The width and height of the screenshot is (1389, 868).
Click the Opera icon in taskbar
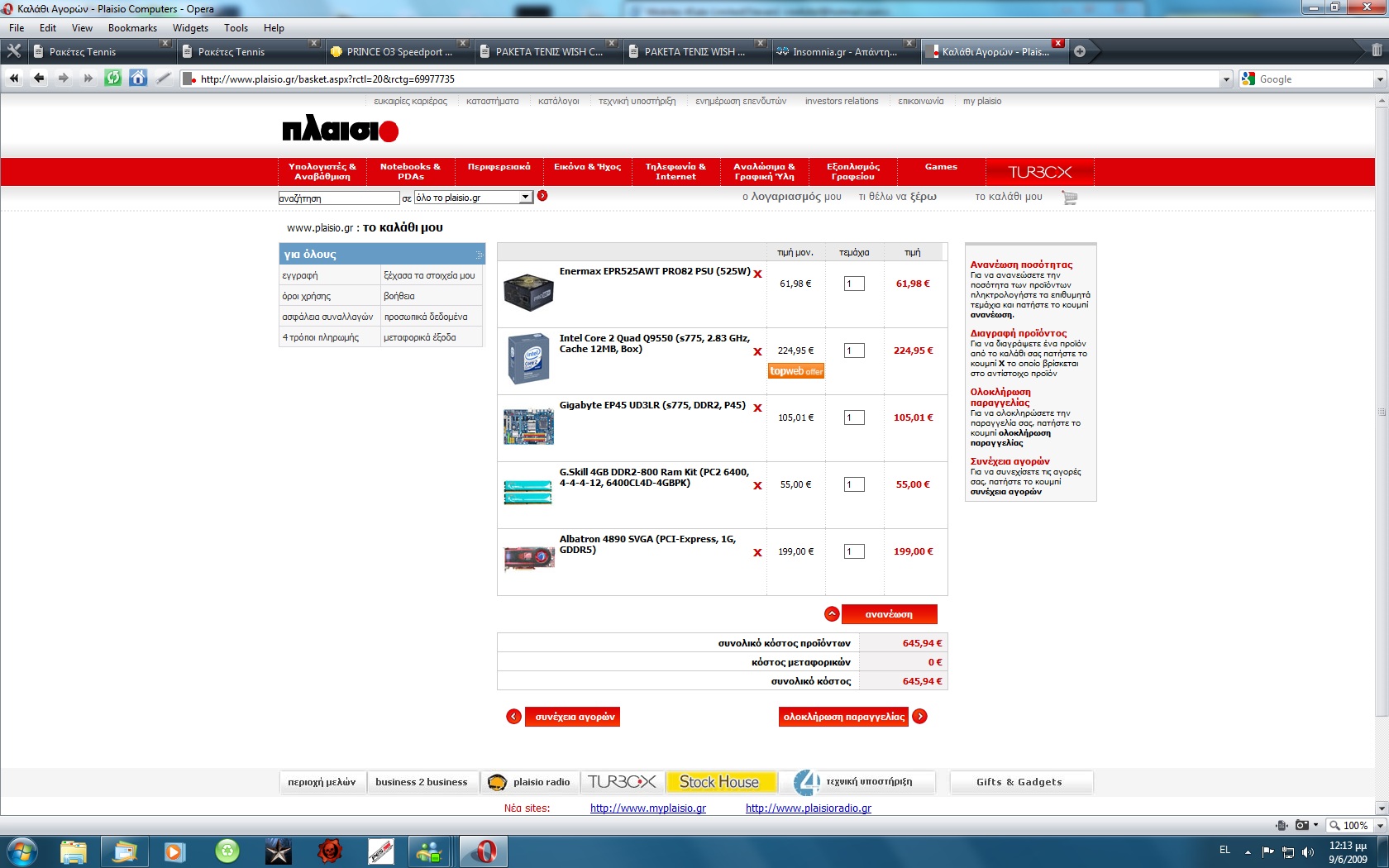pos(484,851)
